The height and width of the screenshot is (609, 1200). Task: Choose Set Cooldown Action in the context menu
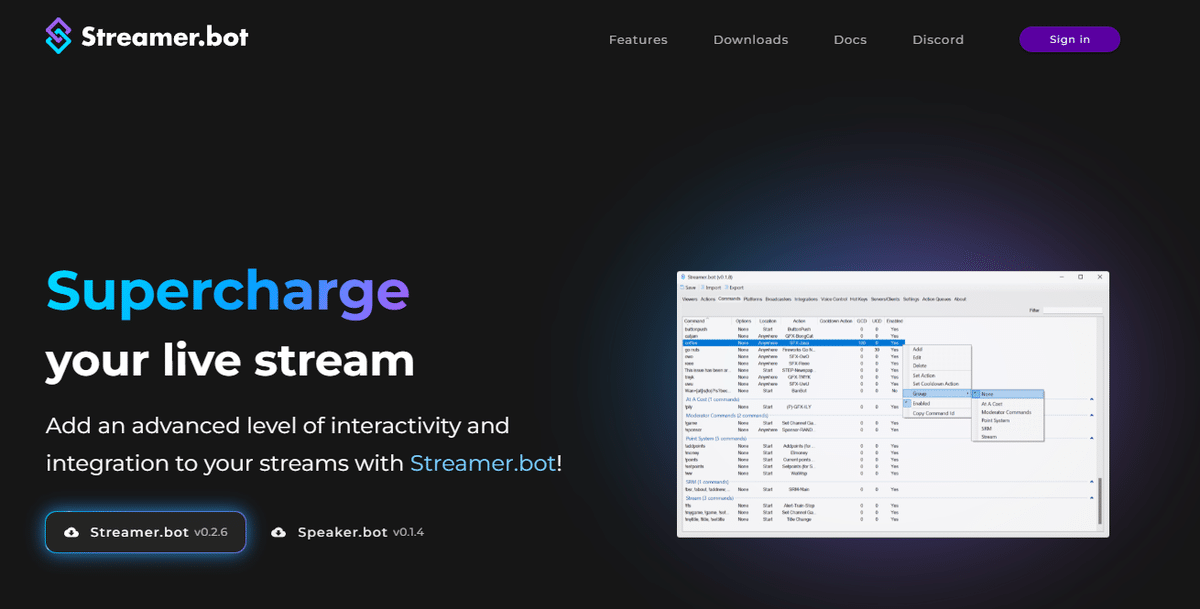click(935, 384)
